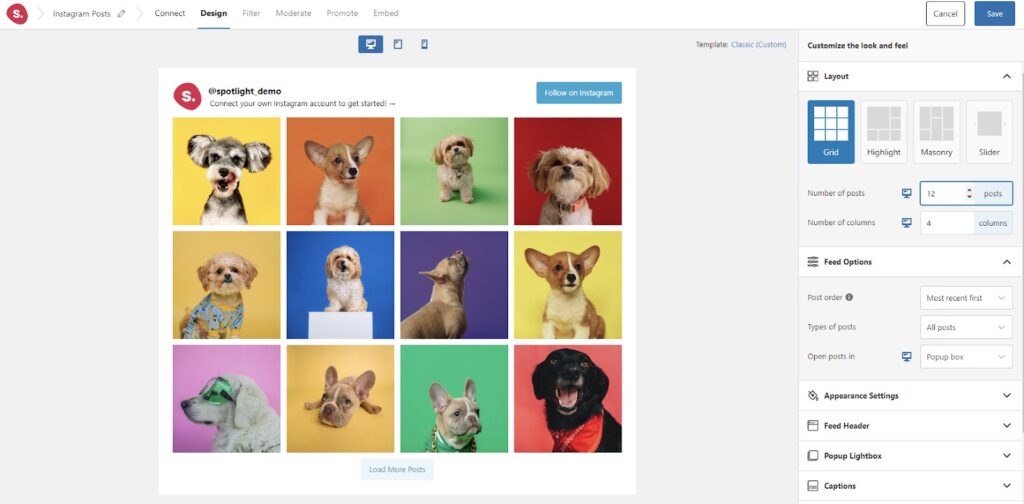1024x504 pixels.
Task: Collapse the Layout section
Action: coord(1006,76)
